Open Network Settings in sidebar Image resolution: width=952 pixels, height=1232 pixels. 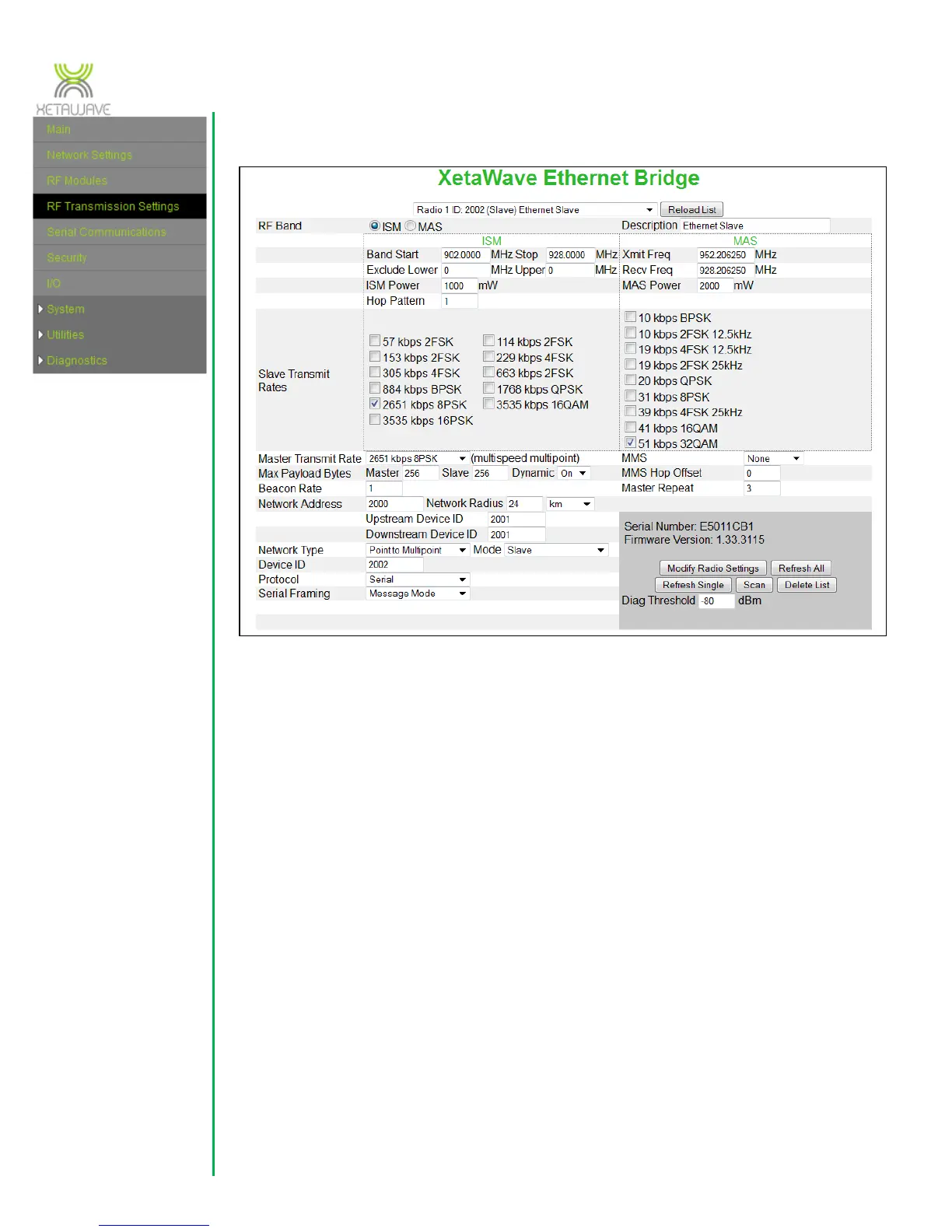coord(120,156)
